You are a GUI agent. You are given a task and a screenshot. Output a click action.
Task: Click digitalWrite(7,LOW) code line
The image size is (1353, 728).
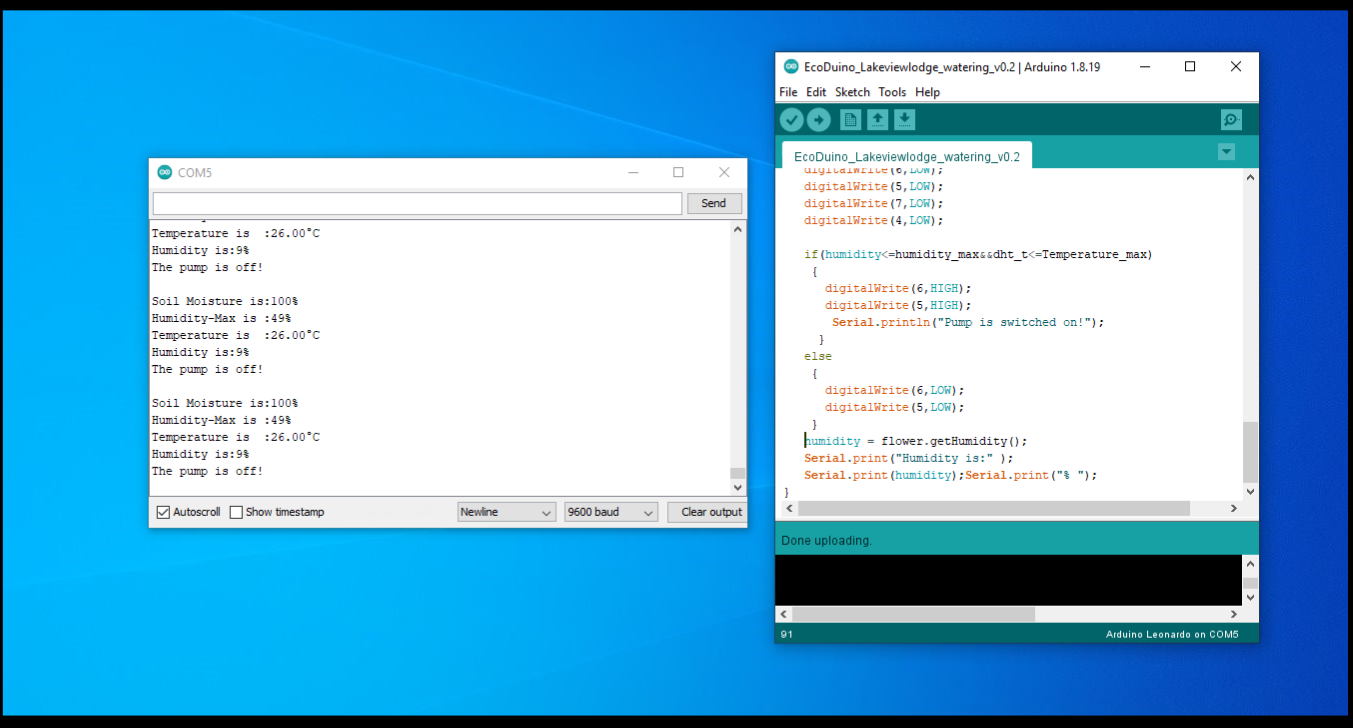874,203
